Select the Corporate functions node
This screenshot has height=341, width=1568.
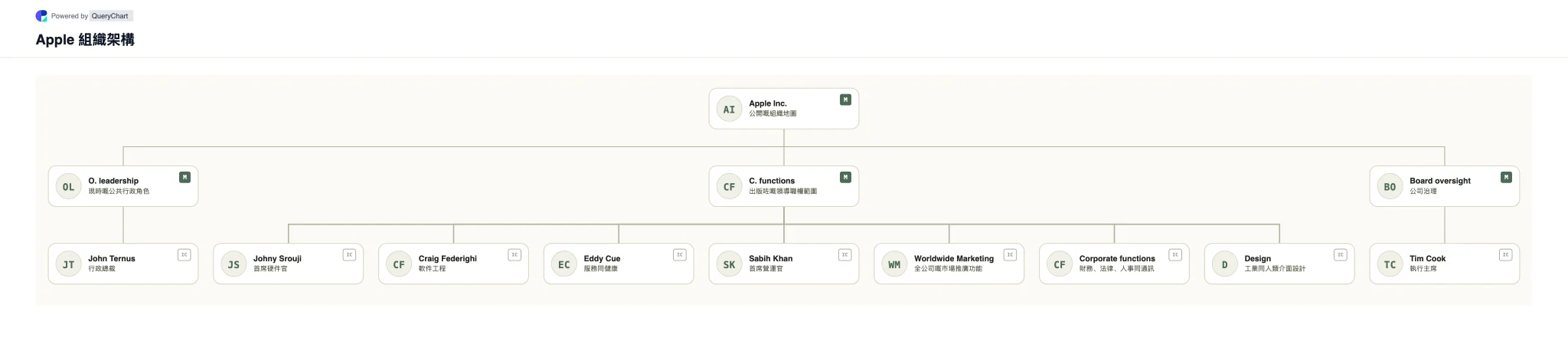[x=1114, y=264]
